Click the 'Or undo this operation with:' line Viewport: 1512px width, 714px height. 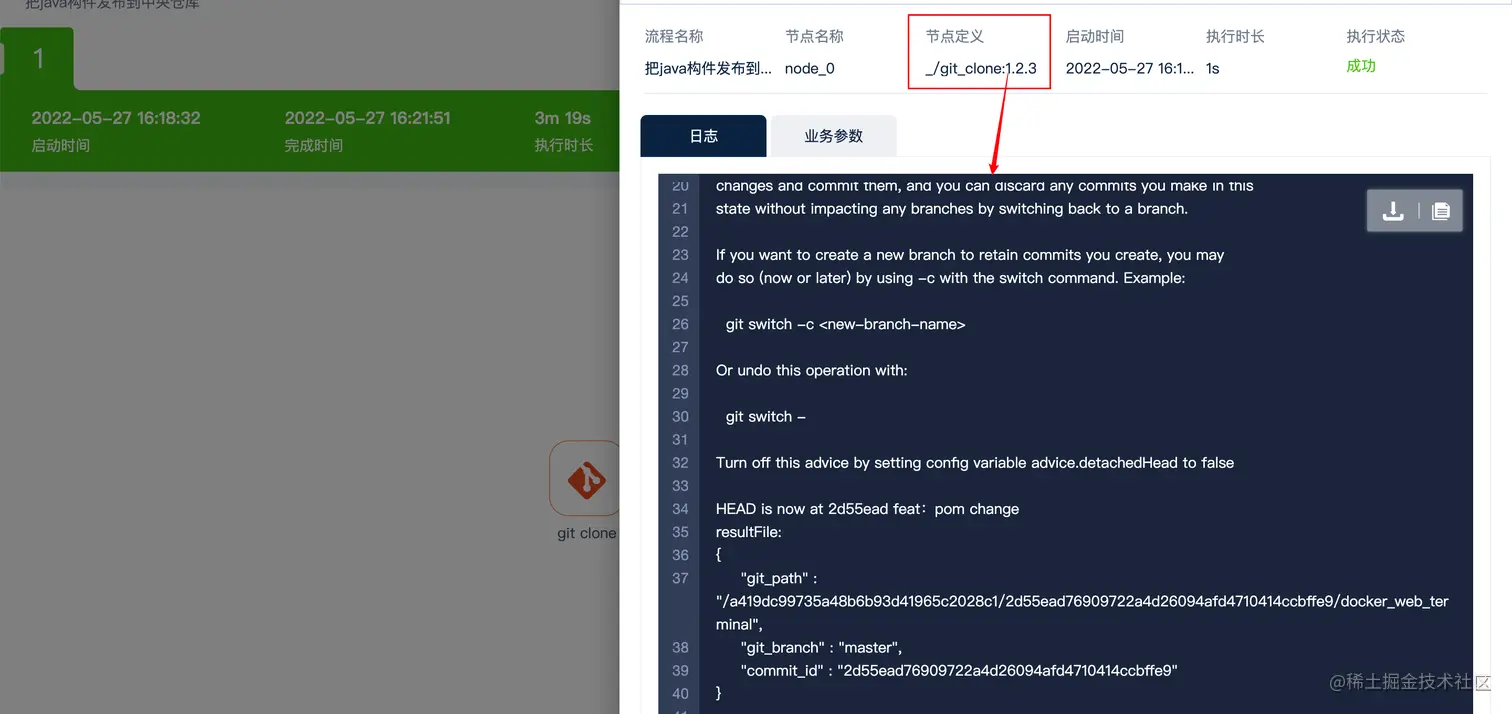point(812,370)
